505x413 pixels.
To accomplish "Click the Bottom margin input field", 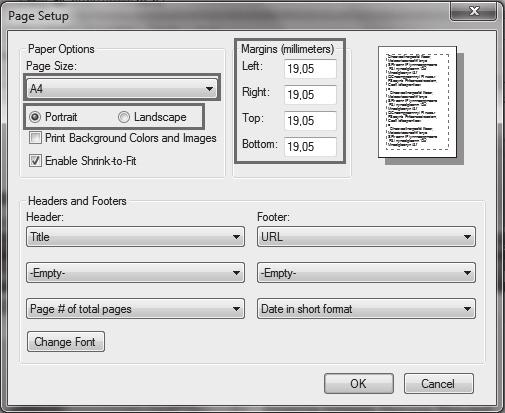I will tap(310, 147).
